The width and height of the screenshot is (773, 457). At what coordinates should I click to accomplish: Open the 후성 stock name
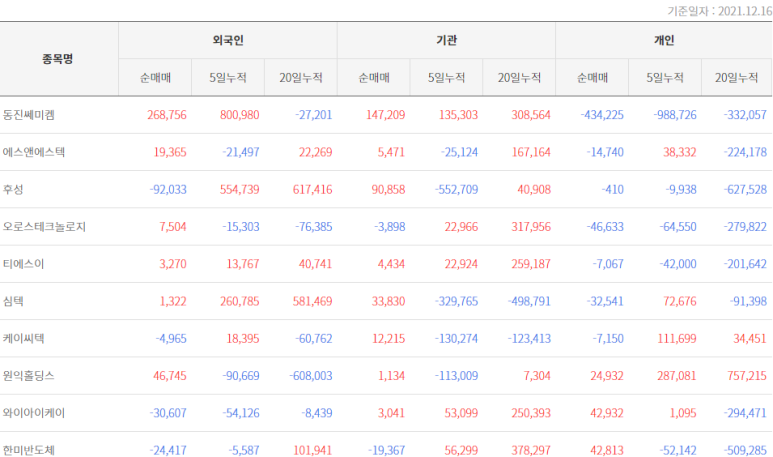pyautogui.click(x=13, y=189)
